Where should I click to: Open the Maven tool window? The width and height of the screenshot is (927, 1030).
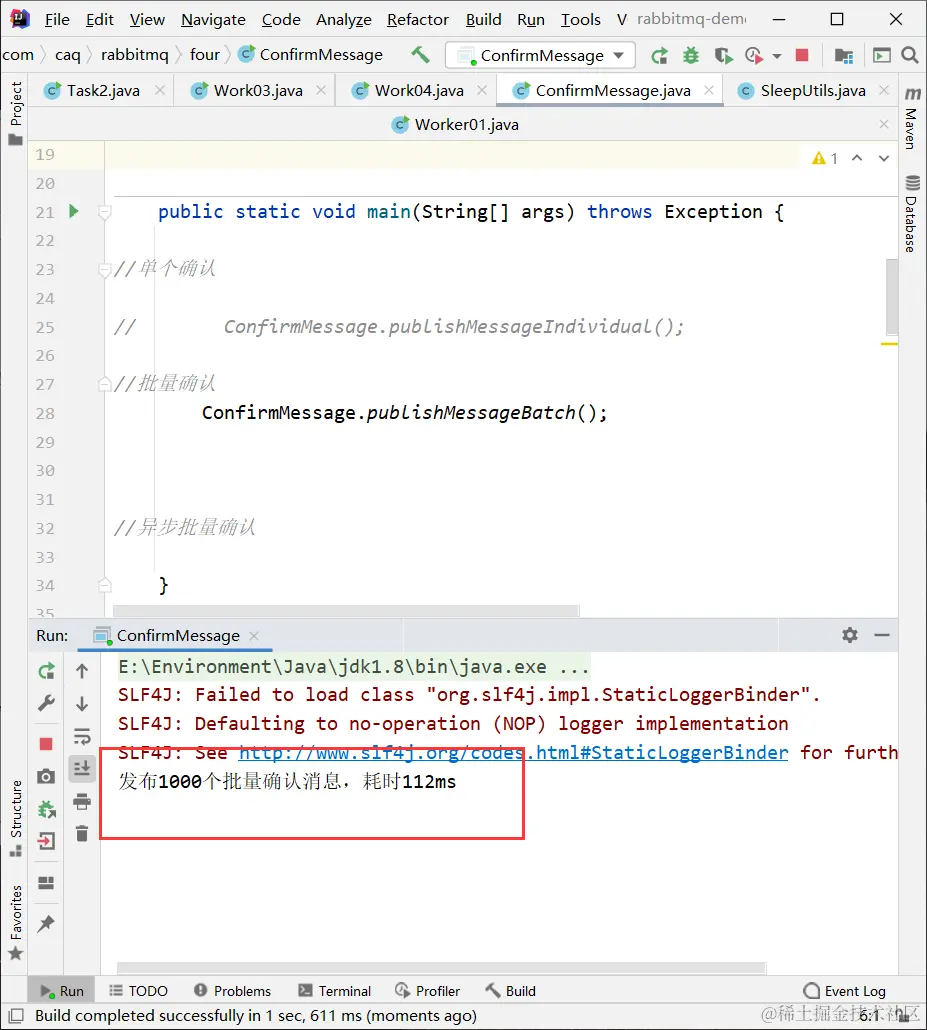[x=911, y=119]
